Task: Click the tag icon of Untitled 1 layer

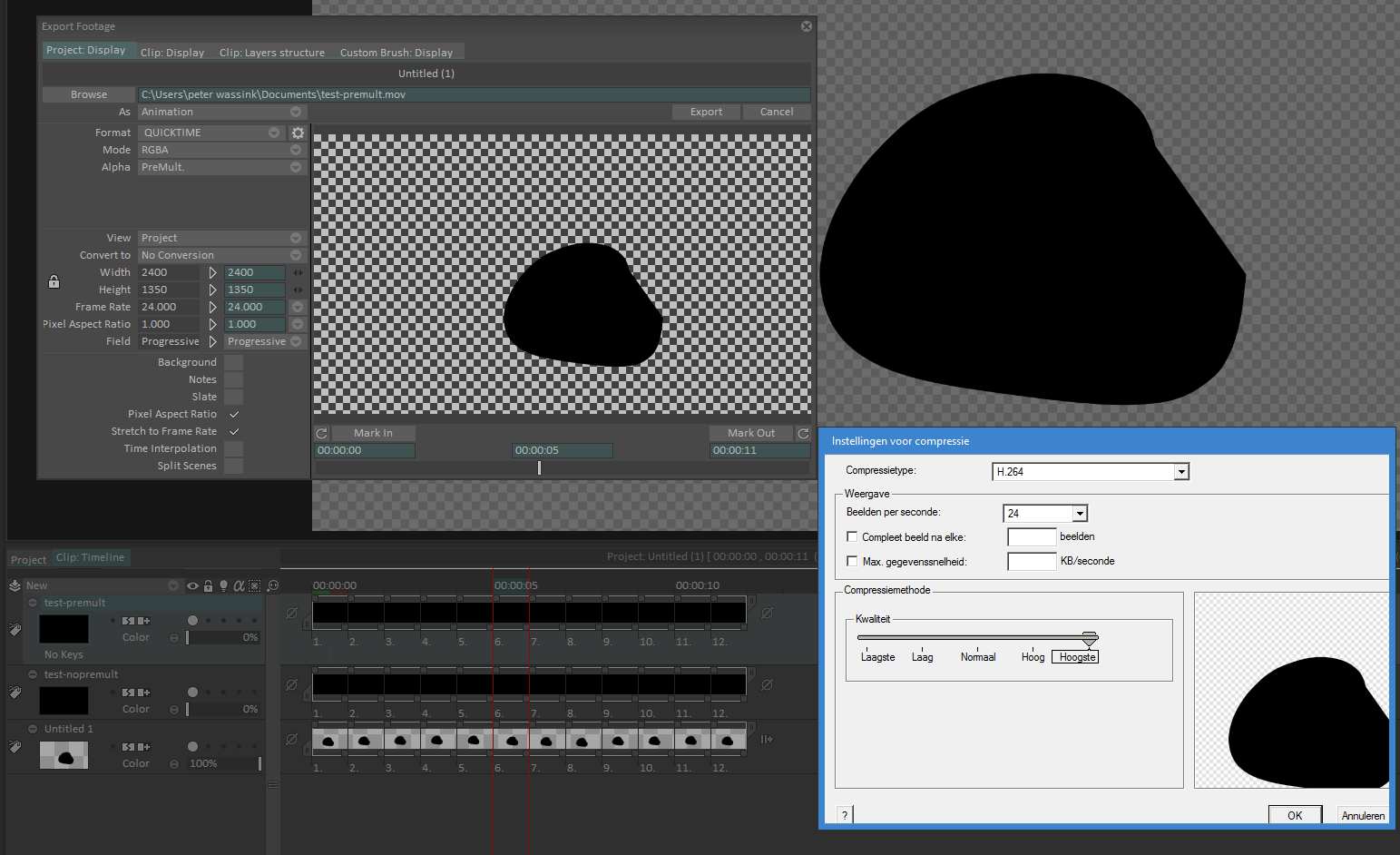Action: click(x=15, y=747)
